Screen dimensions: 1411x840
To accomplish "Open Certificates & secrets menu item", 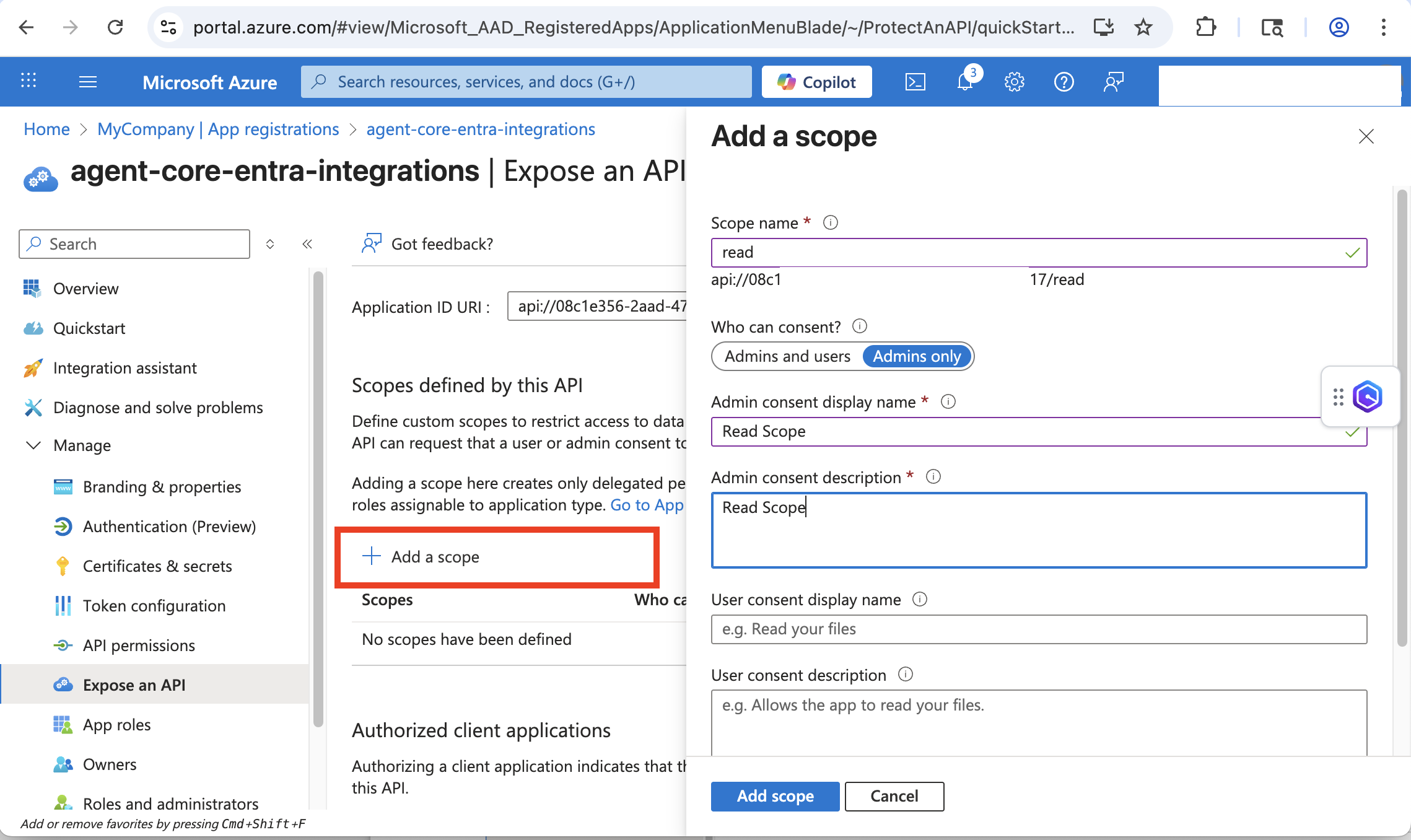I will click(x=157, y=566).
